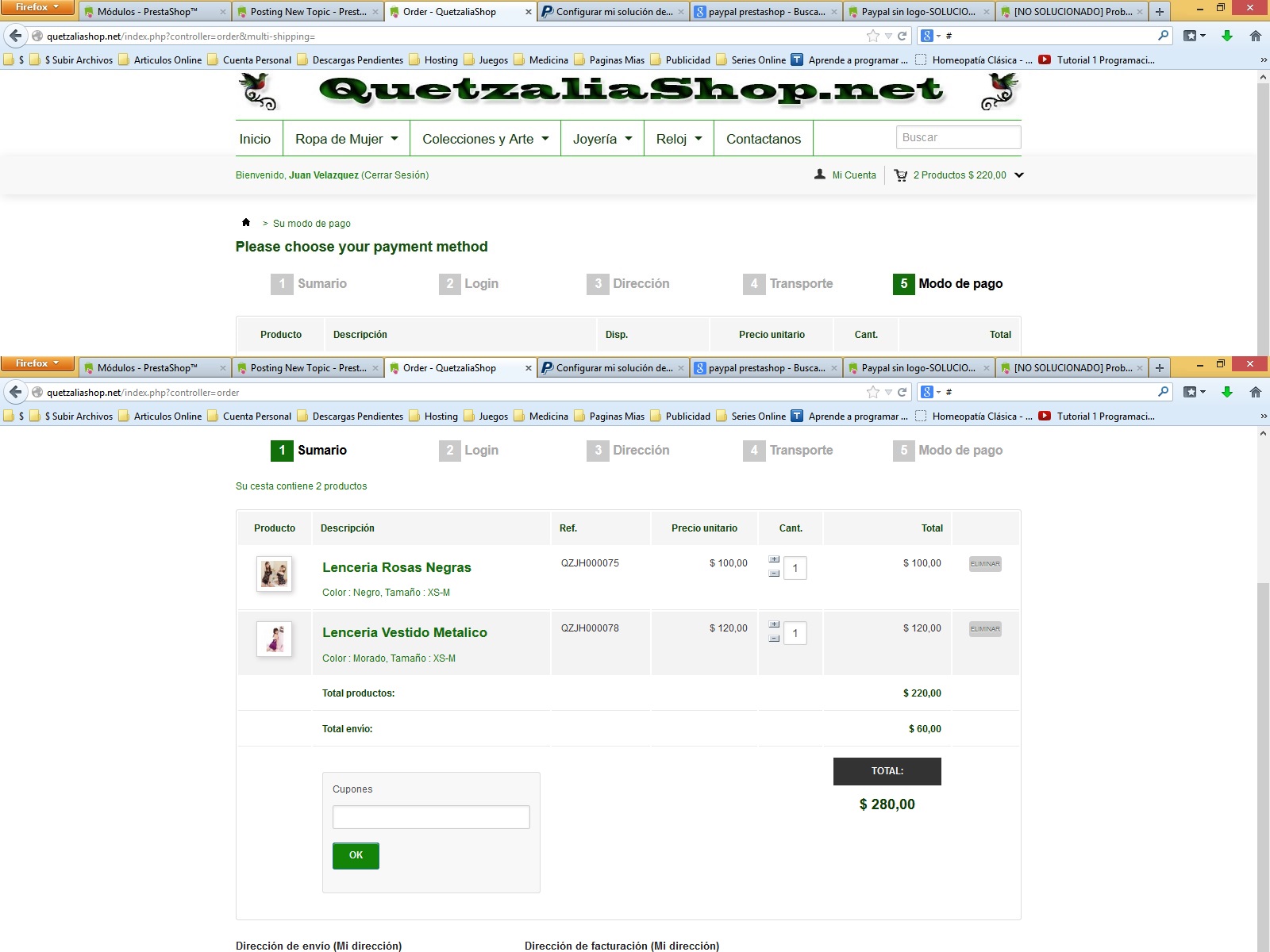The image size is (1270, 952).
Task: Reload the payment method page
Action: coord(902,36)
